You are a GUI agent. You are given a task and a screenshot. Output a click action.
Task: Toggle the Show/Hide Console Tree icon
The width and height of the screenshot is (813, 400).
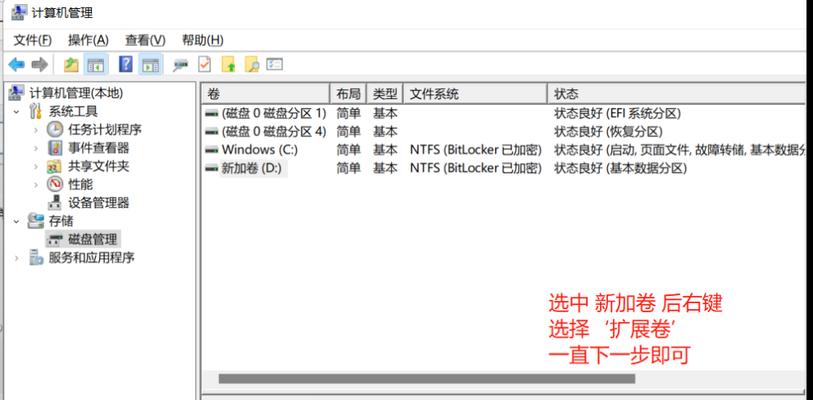tap(96, 65)
